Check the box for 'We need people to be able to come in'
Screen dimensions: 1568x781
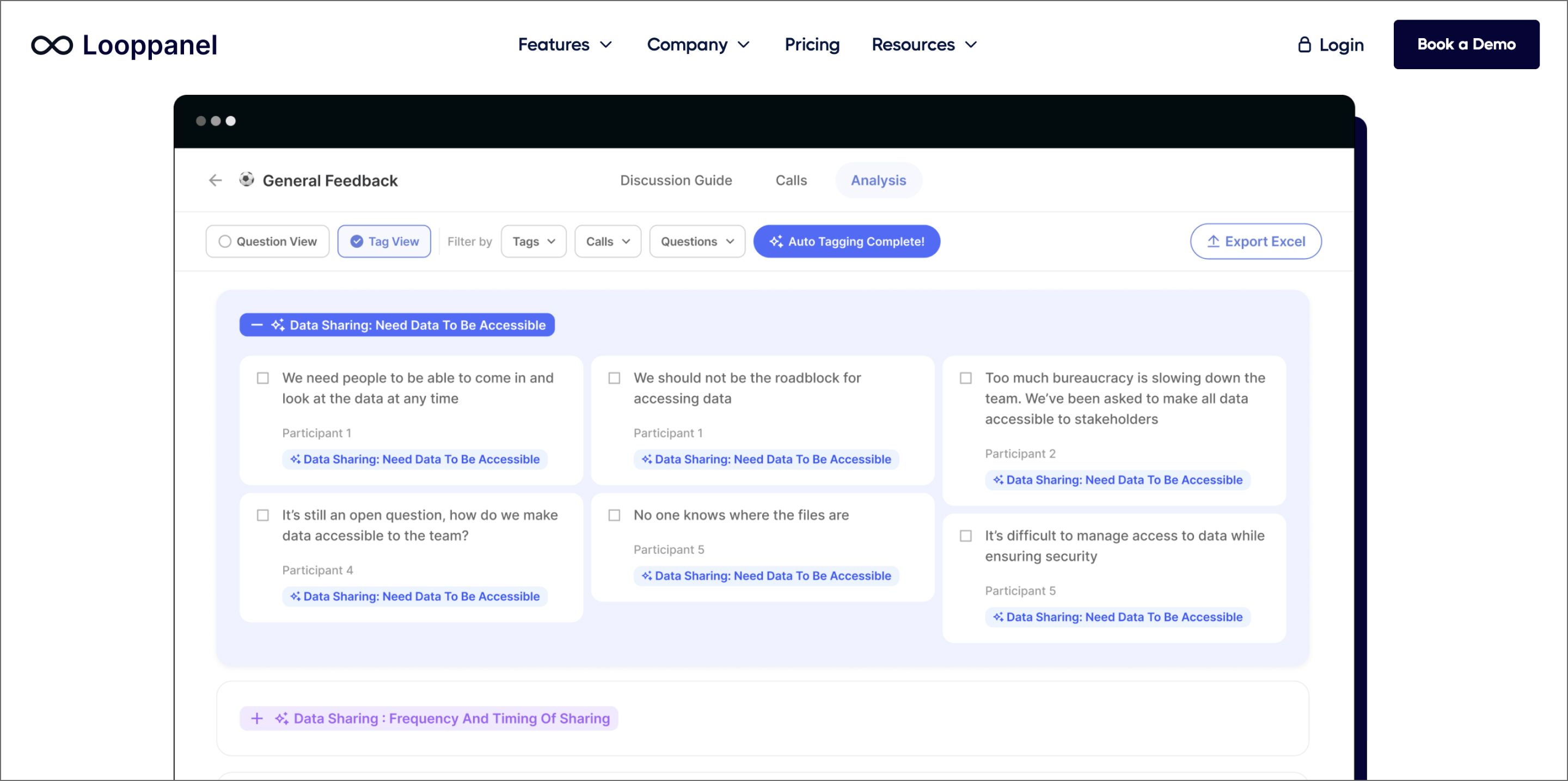click(263, 378)
